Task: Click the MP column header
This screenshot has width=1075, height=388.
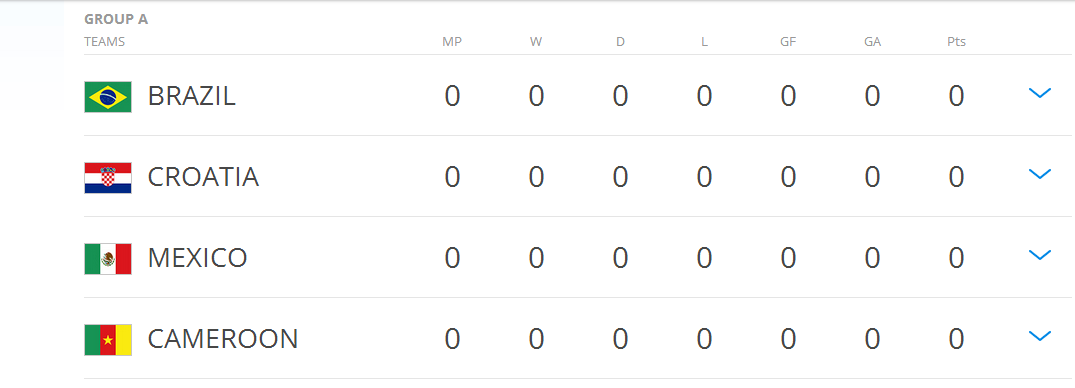Action: [452, 42]
